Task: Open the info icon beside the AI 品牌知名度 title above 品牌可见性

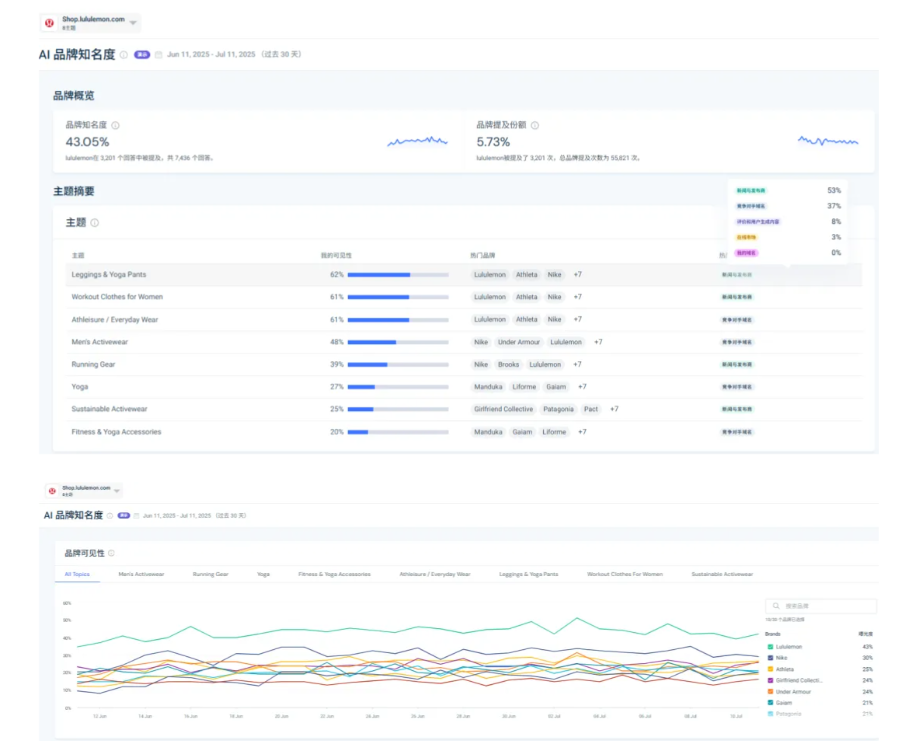Action: [x=110, y=516]
